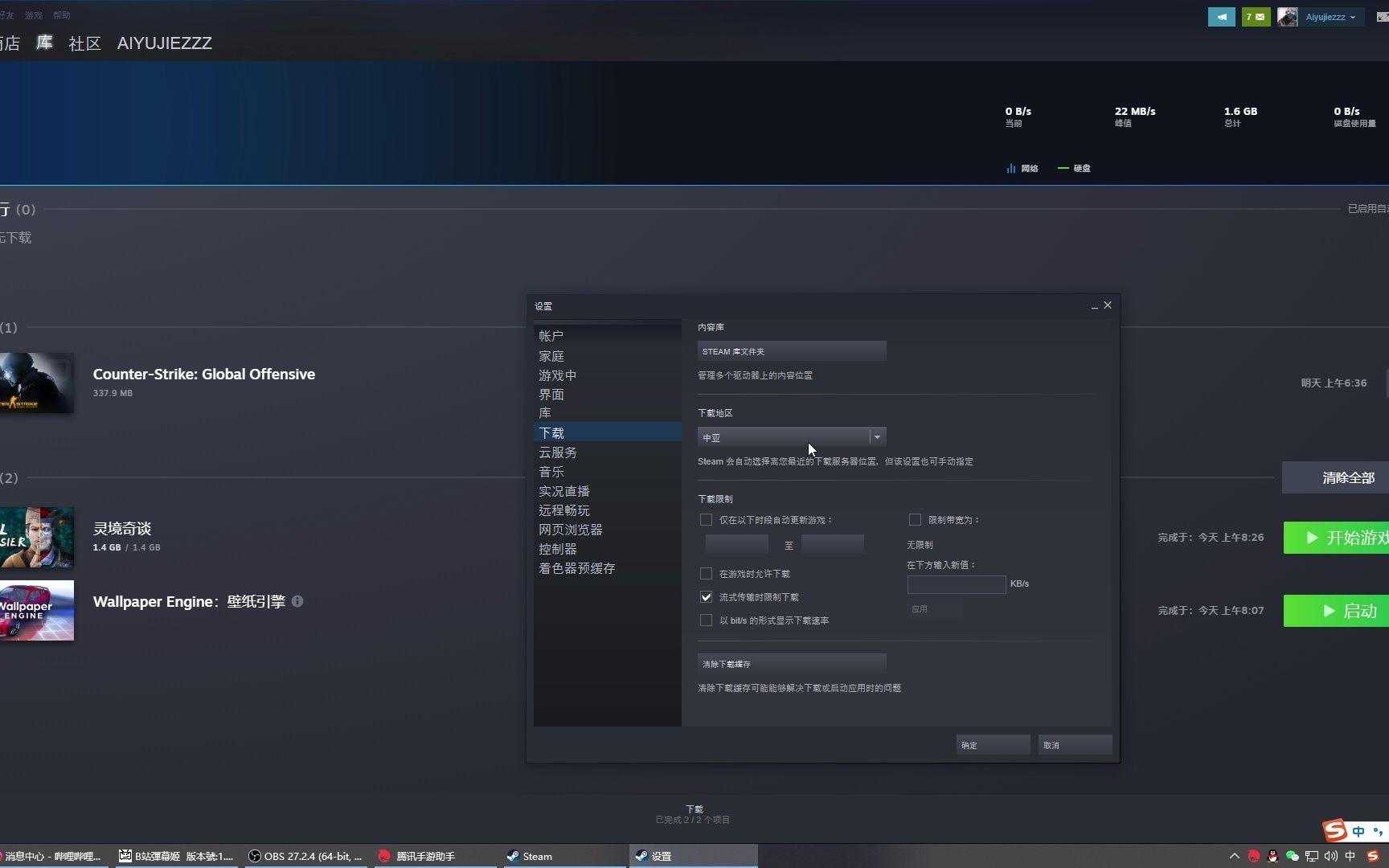Screen dimensions: 1389x868
Task: Switch to Steam taskbar item
Action: [x=563, y=856]
